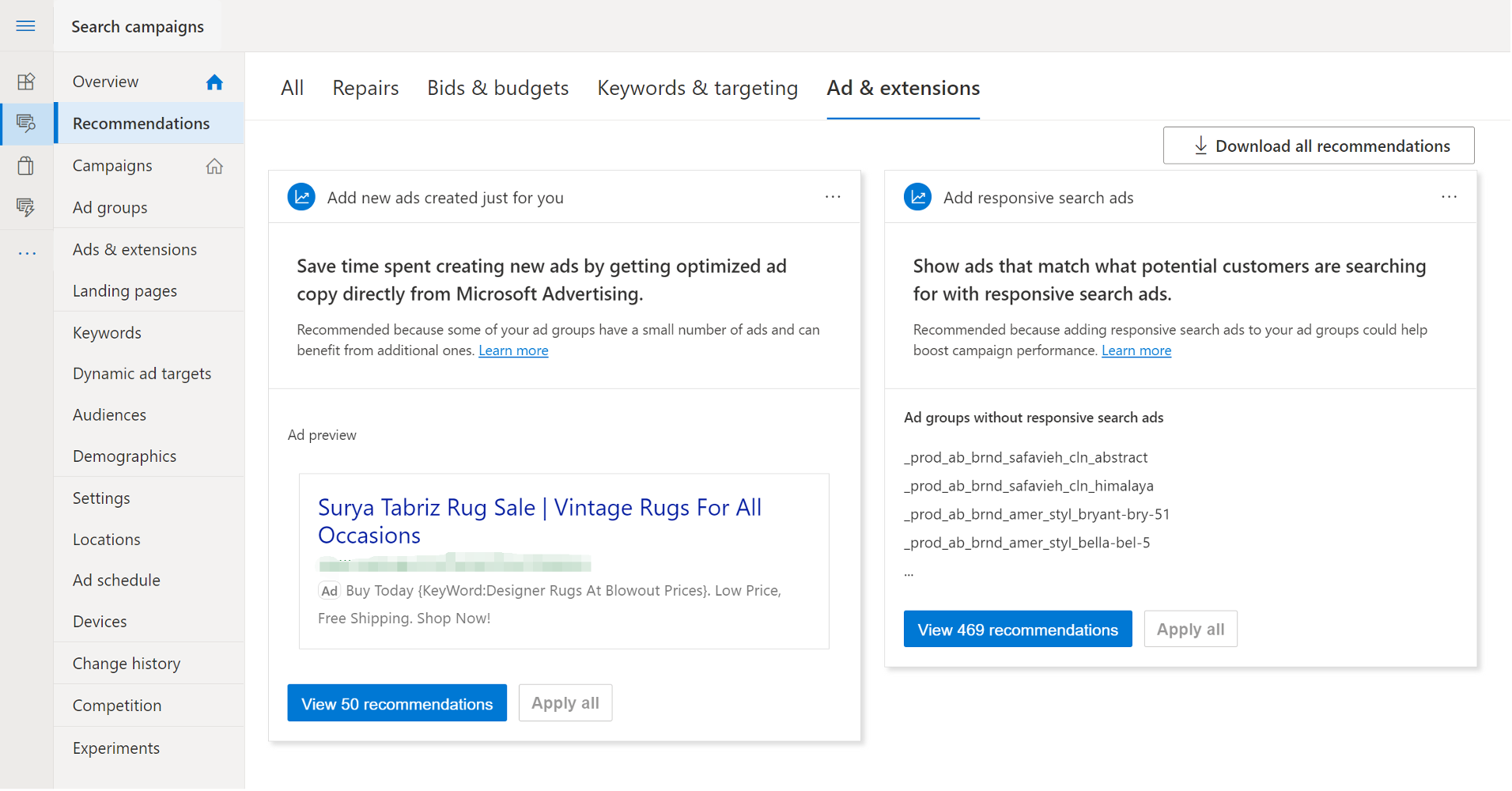Click the chart icon on 'Add new ads' card
1512x791 pixels.
301,196
